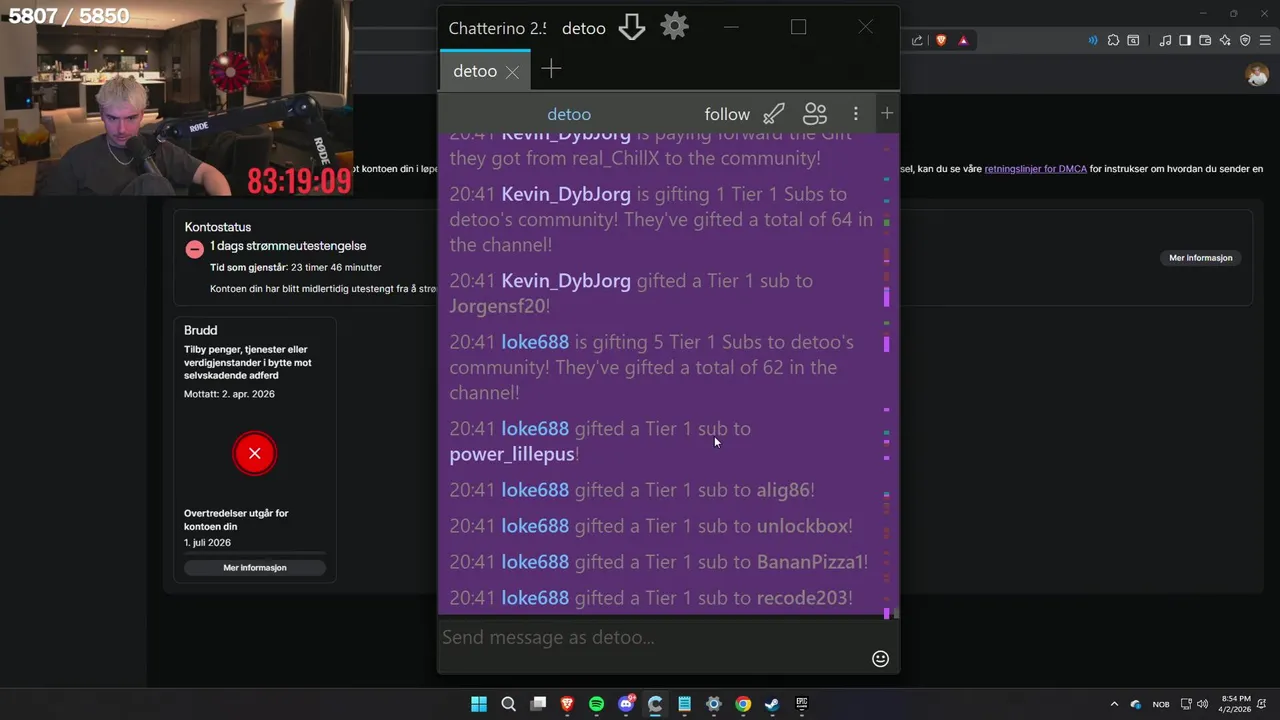The image size is (1280, 720).
Task: Click the volume speaker tray icon
Action: 1202,704
